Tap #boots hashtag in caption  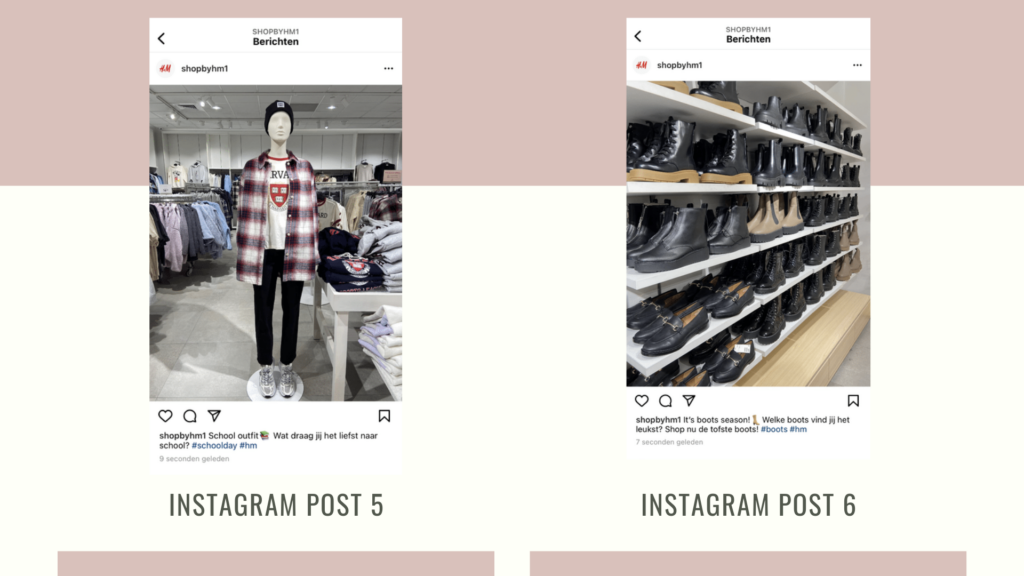tap(774, 429)
